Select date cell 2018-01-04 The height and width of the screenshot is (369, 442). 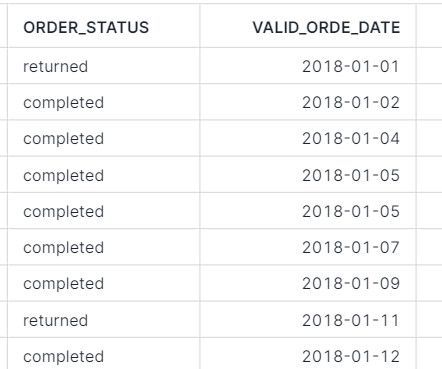pyautogui.click(x=308, y=138)
